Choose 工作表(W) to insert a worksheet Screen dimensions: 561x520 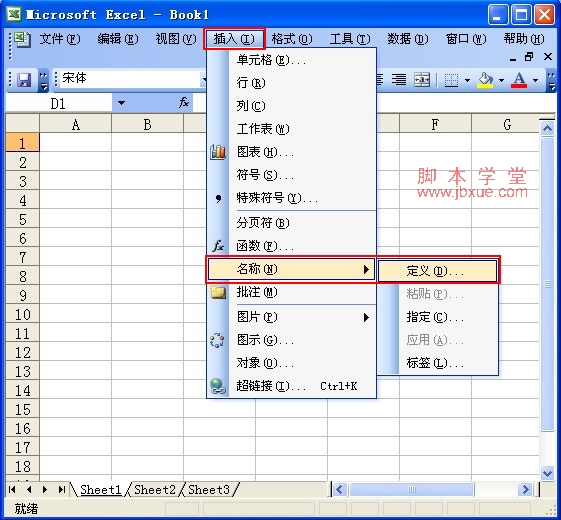[x=291, y=129]
